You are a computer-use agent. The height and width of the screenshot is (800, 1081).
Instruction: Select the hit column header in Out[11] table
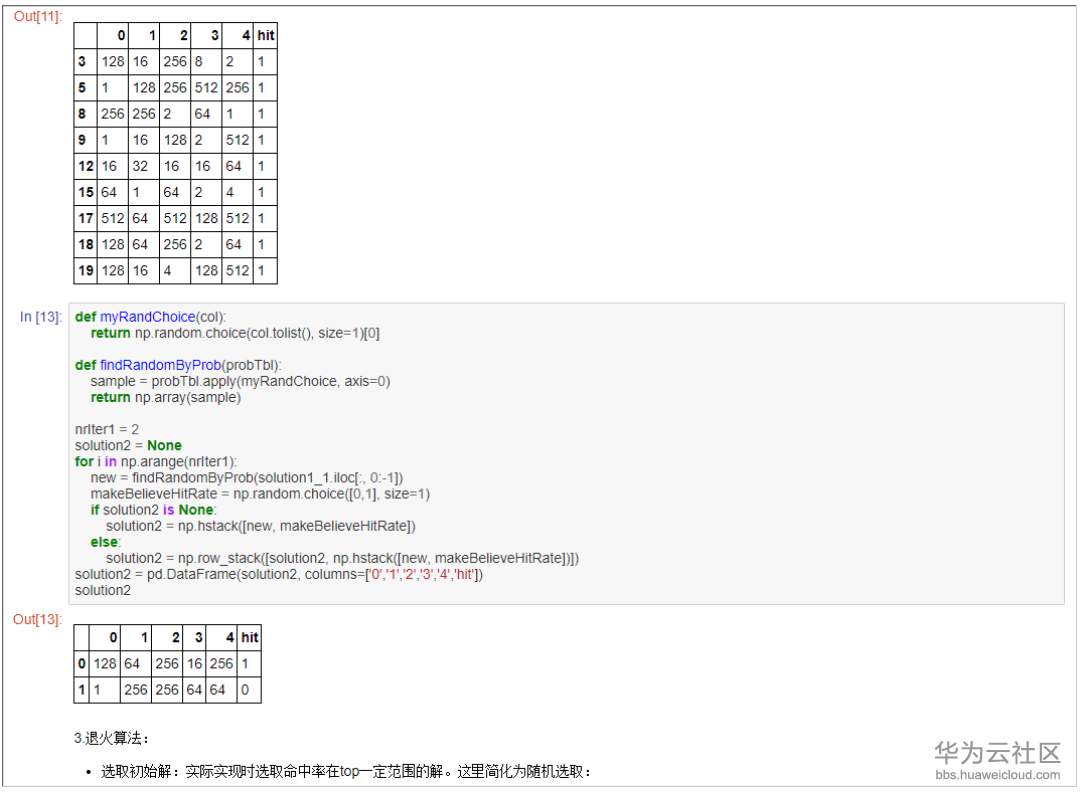point(264,35)
